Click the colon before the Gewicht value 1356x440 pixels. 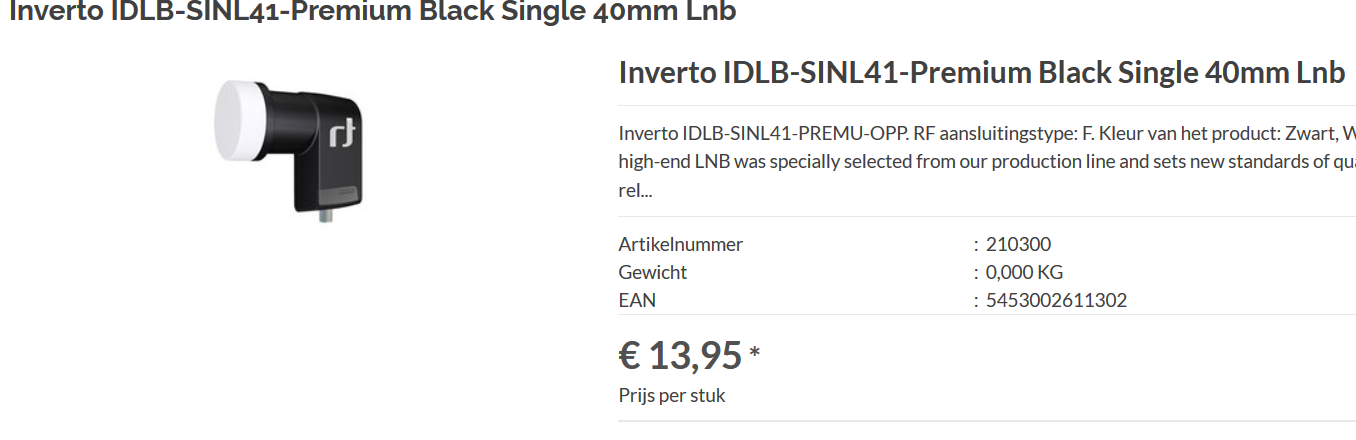click(x=975, y=272)
